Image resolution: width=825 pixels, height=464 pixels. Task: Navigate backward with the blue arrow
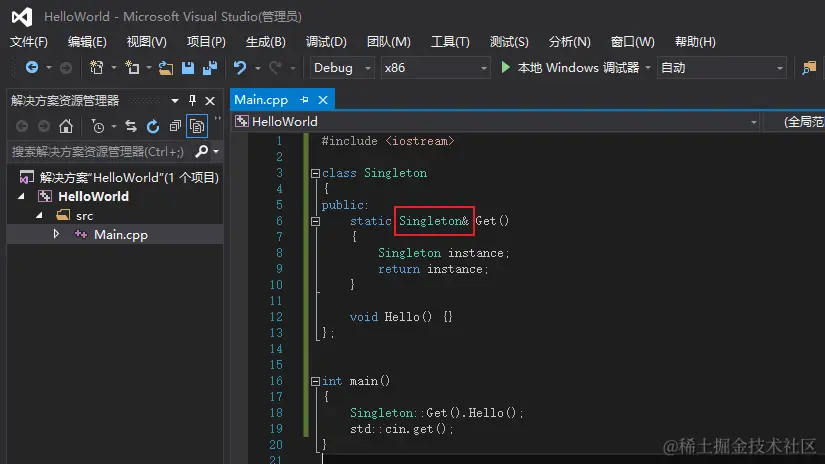pos(32,67)
